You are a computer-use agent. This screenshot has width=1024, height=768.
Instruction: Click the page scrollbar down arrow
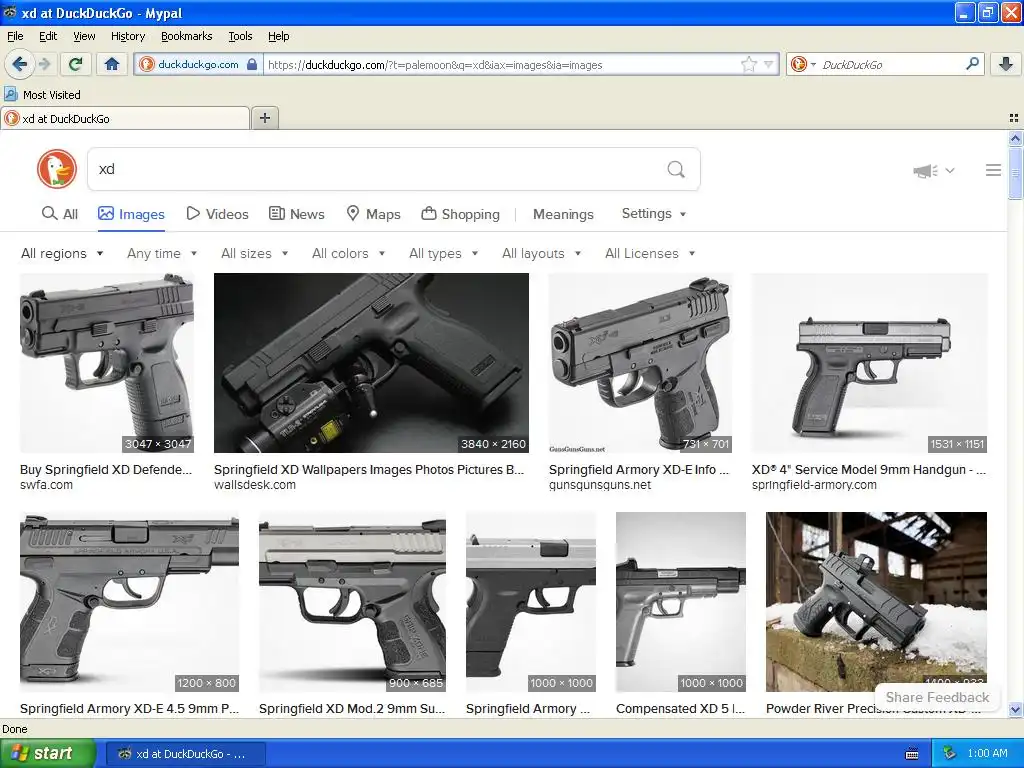click(1015, 709)
